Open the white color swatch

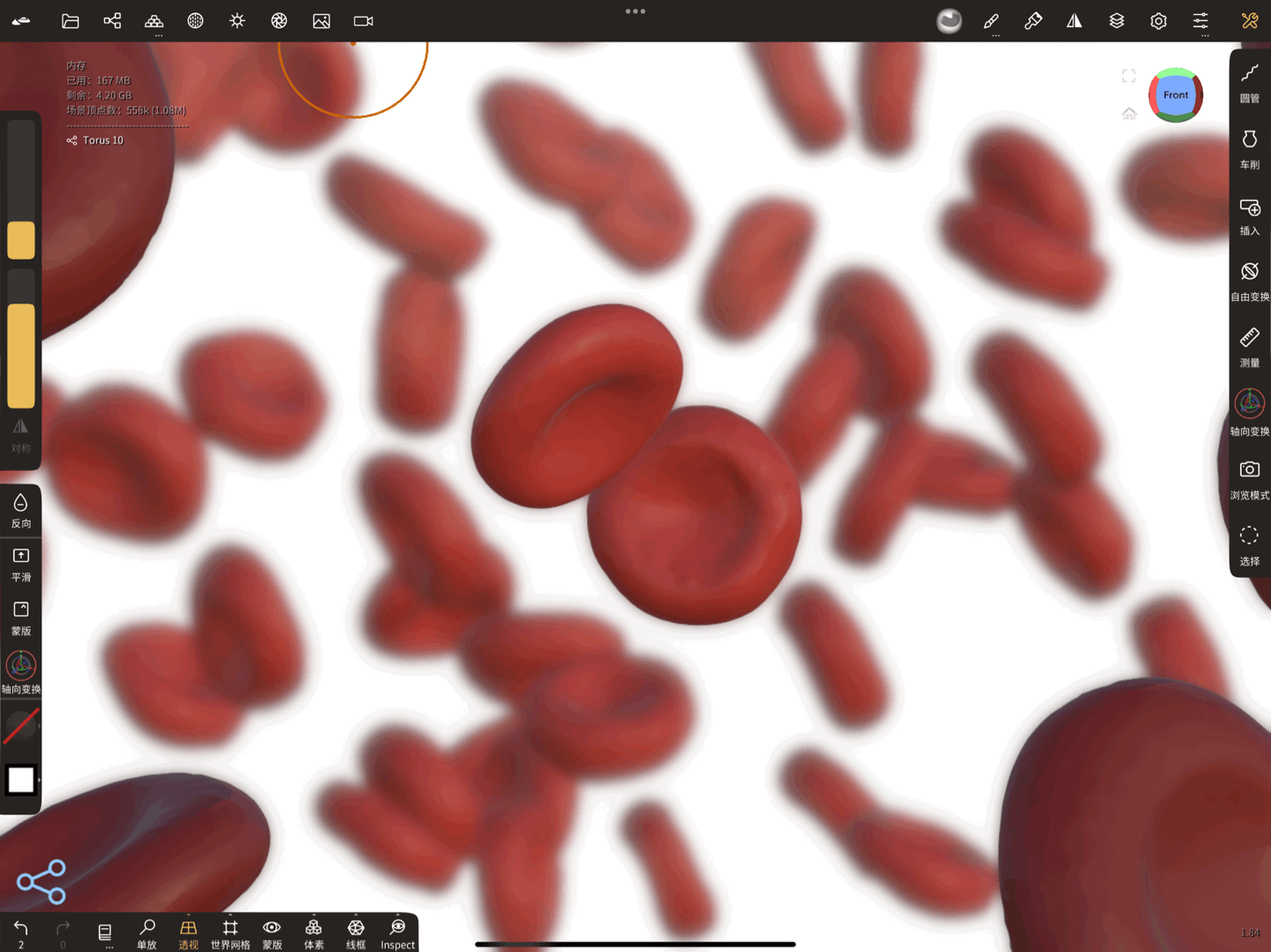[21, 780]
